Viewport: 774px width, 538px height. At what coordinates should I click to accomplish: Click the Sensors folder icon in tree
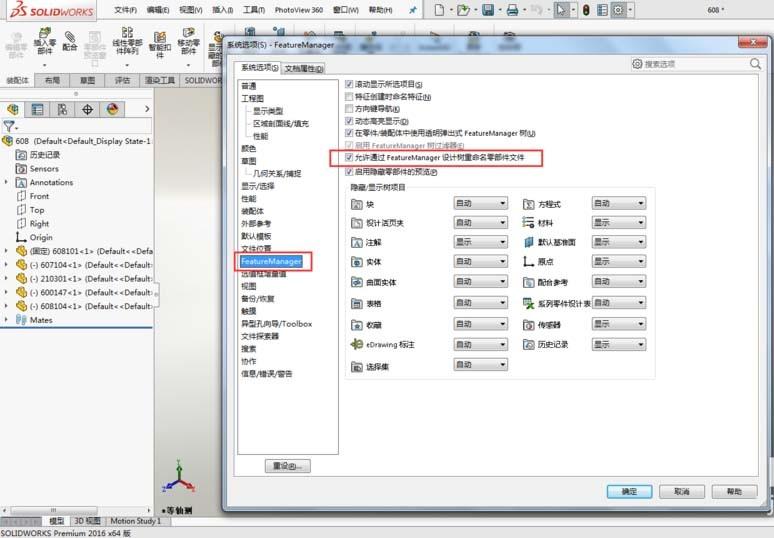21,169
